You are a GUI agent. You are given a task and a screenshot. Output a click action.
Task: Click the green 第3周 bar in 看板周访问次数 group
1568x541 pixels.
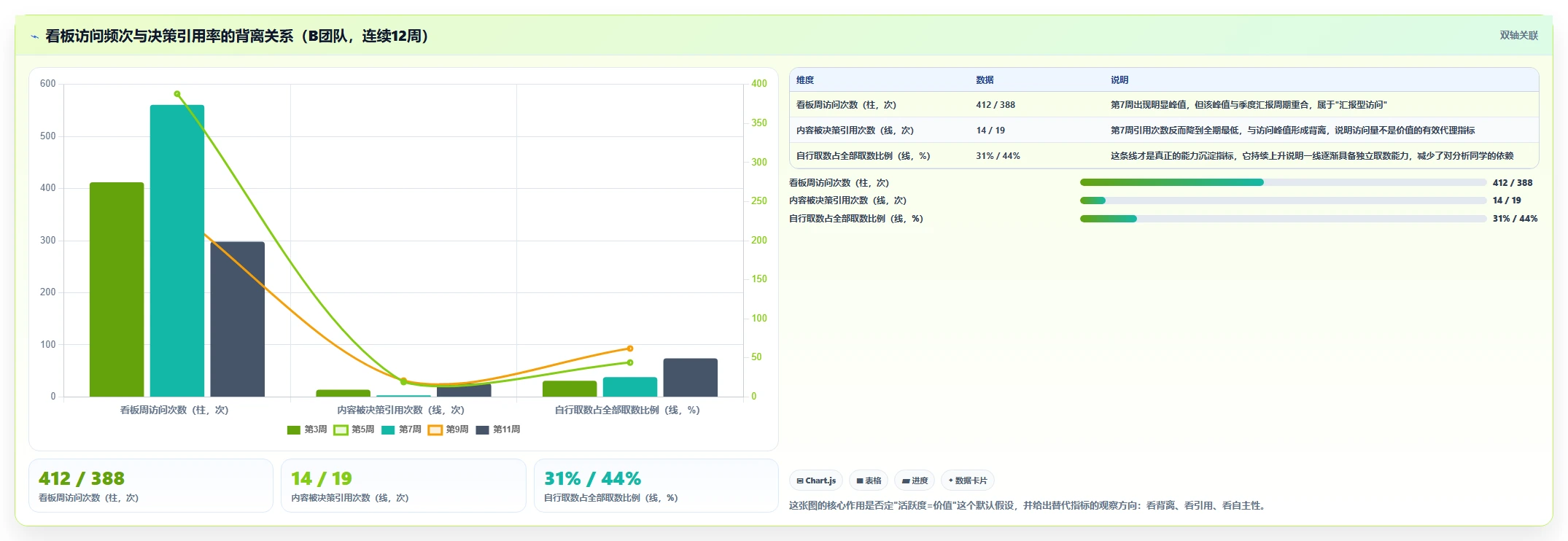(x=117, y=289)
